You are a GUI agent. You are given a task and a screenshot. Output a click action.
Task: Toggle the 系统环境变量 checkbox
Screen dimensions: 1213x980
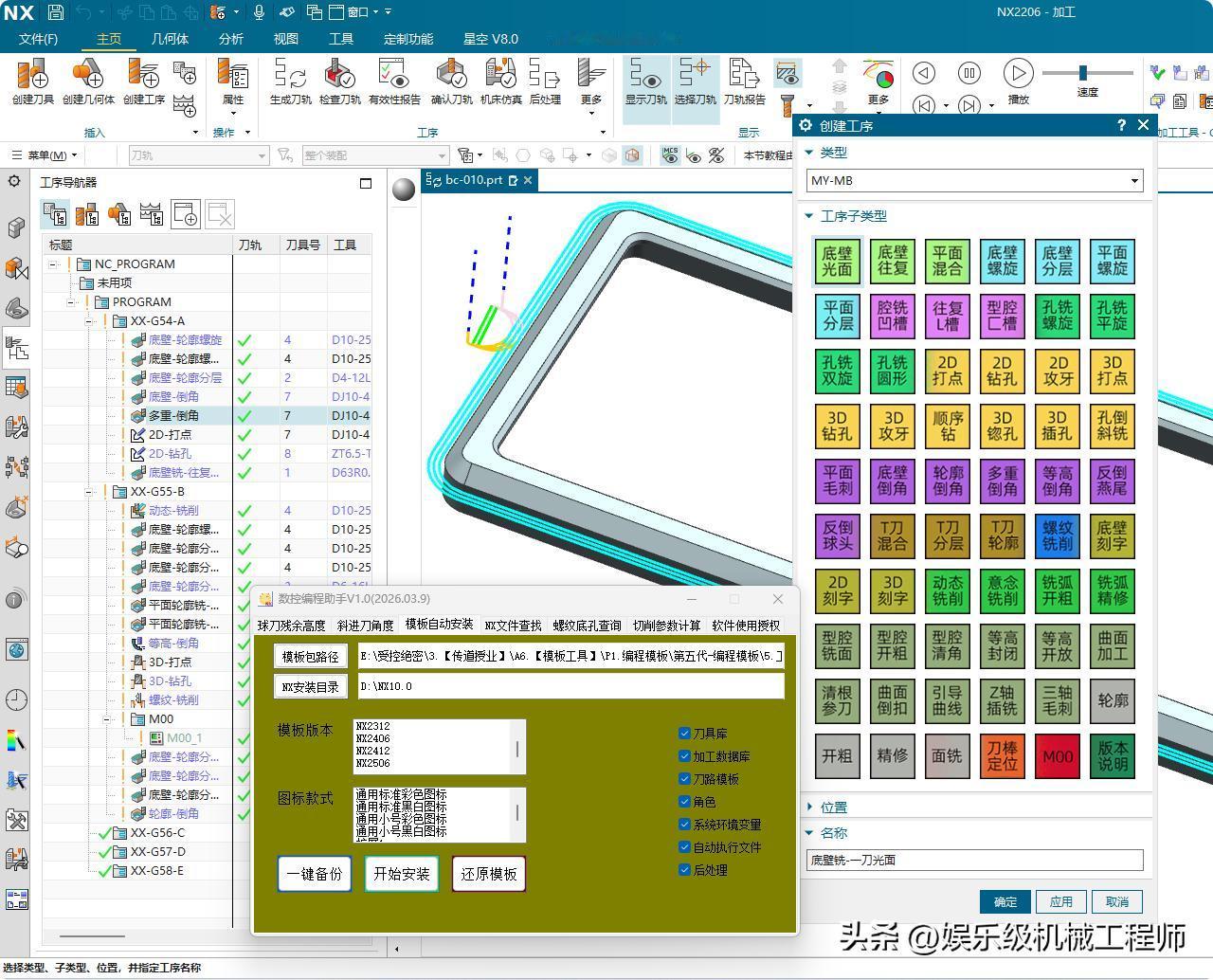coord(684,824)
